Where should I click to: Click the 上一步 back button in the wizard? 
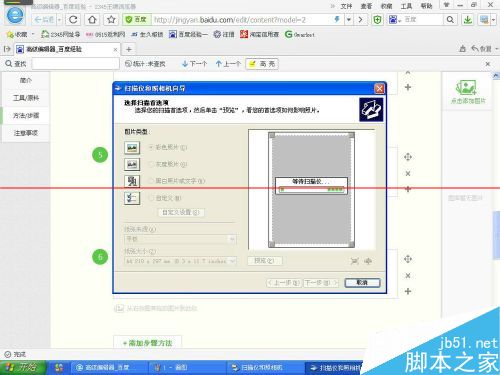[x=284, y=283]
